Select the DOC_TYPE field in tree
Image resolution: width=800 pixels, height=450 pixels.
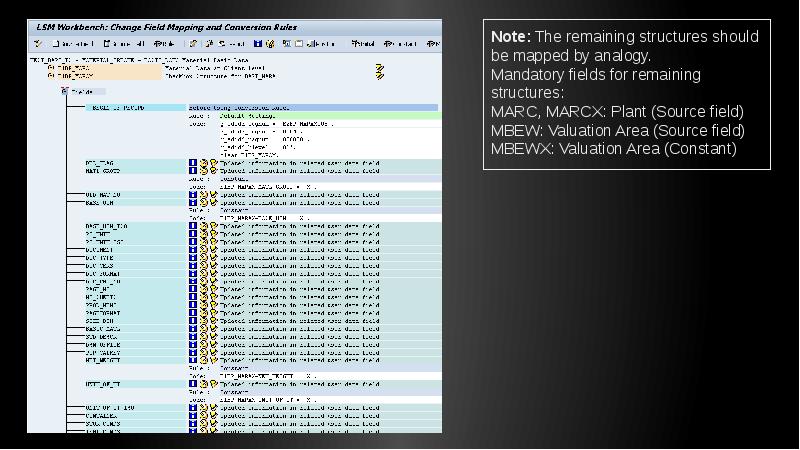click(101, 257)
